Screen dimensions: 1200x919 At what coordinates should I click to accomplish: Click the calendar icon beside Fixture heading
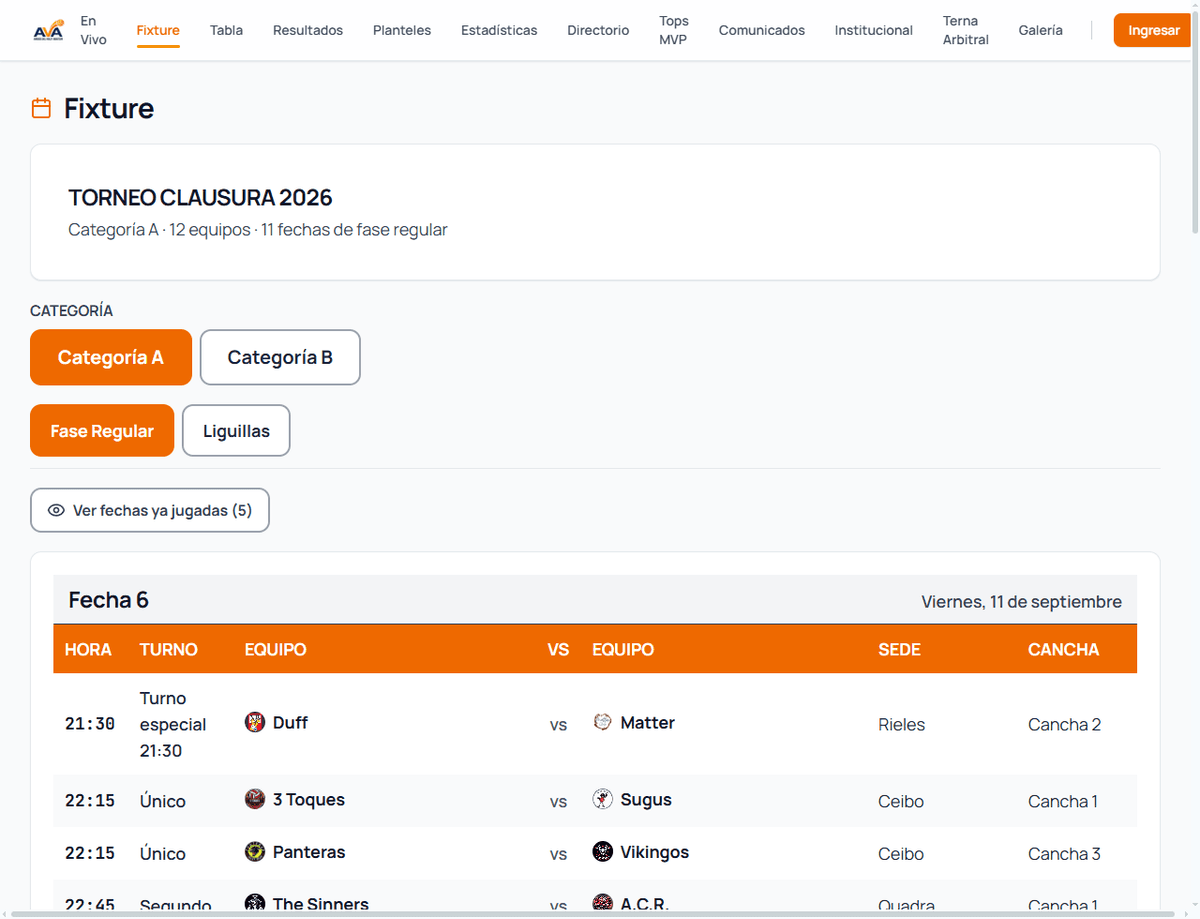tap(41, 108)
